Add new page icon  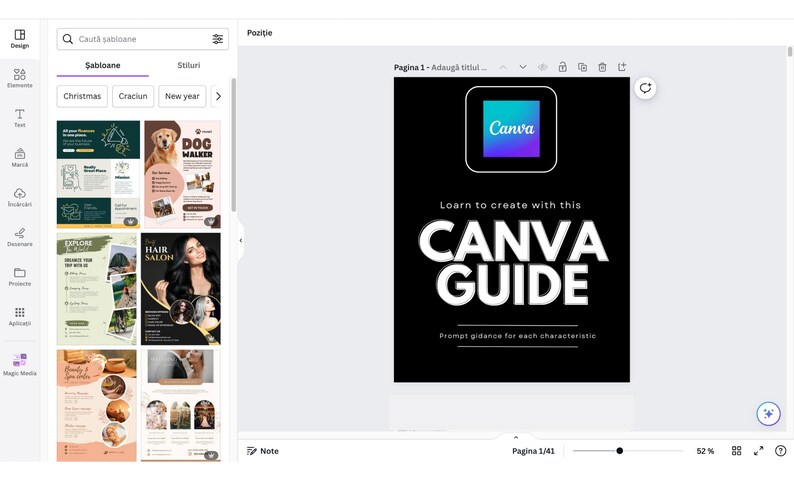tap(622, 67)
